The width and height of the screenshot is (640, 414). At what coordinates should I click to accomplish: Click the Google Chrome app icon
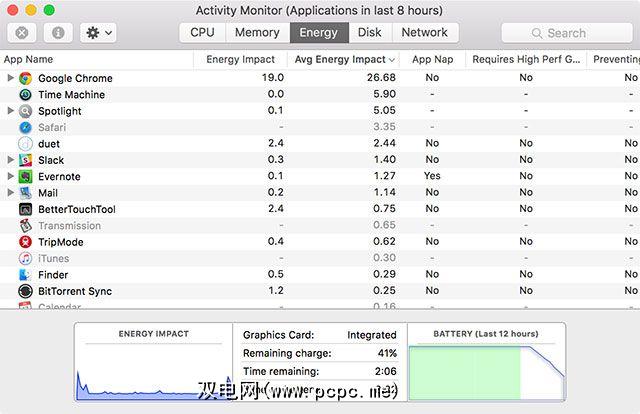(25, 78)
